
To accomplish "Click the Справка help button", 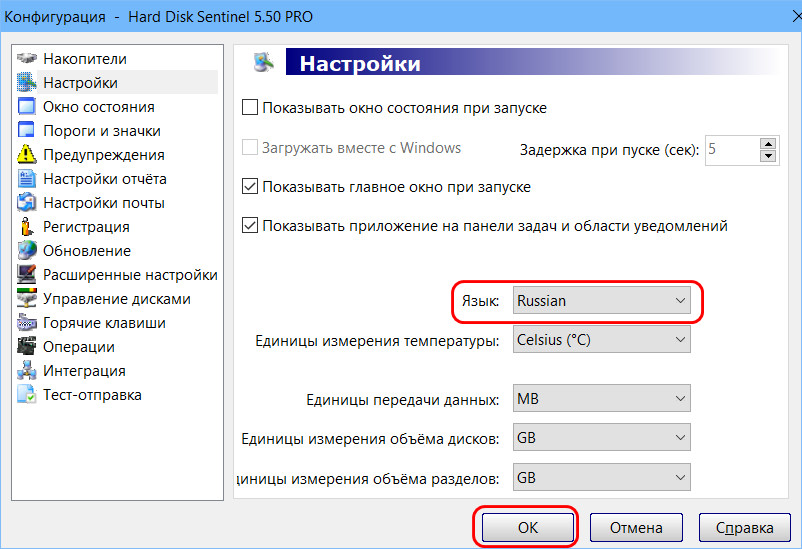I will tap(745, 528).
